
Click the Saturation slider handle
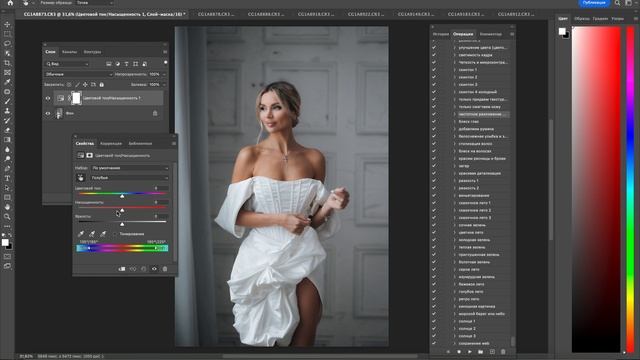122,210
